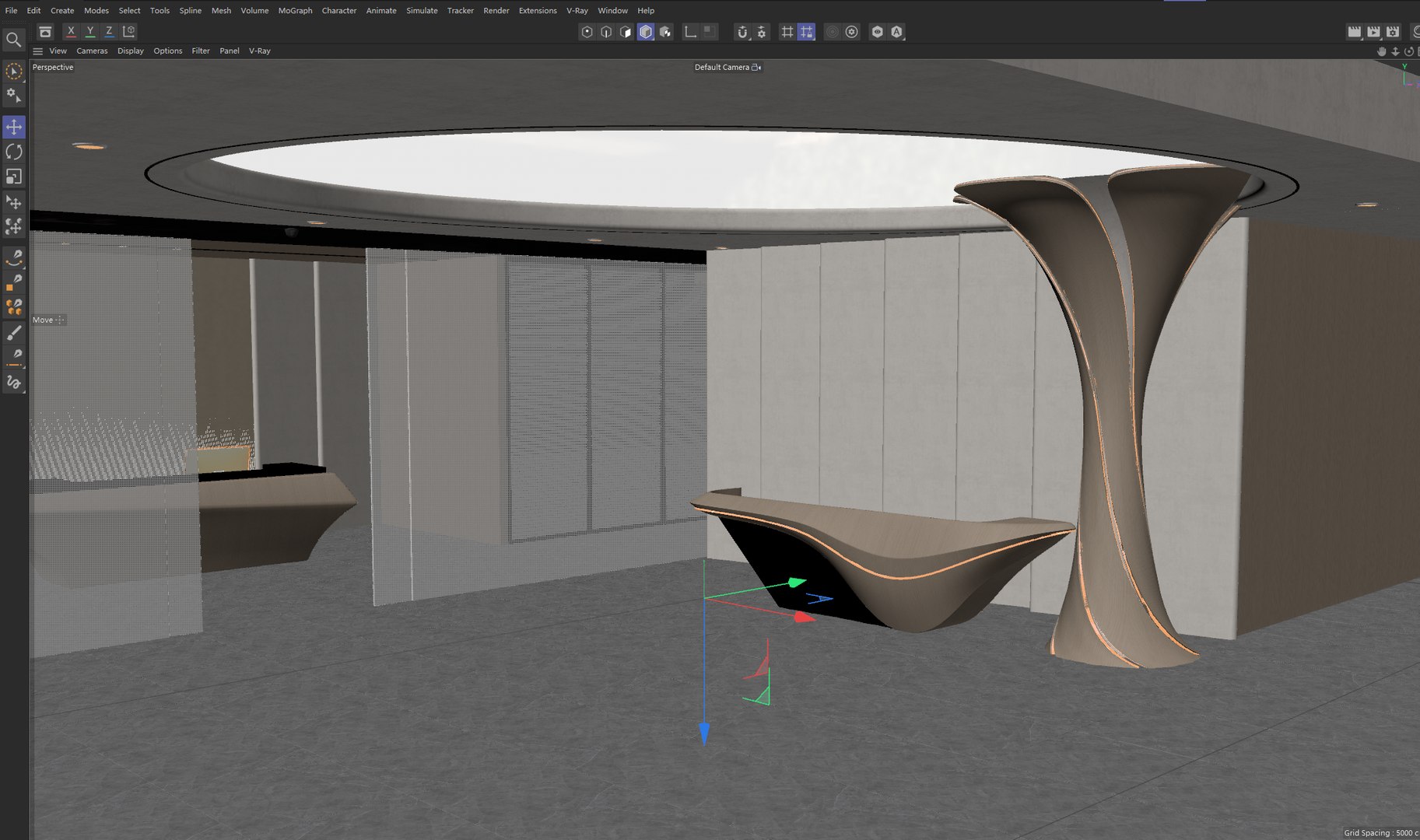Select Texture mode icon
The image size is (1420, 840).
tap(665, 32)
